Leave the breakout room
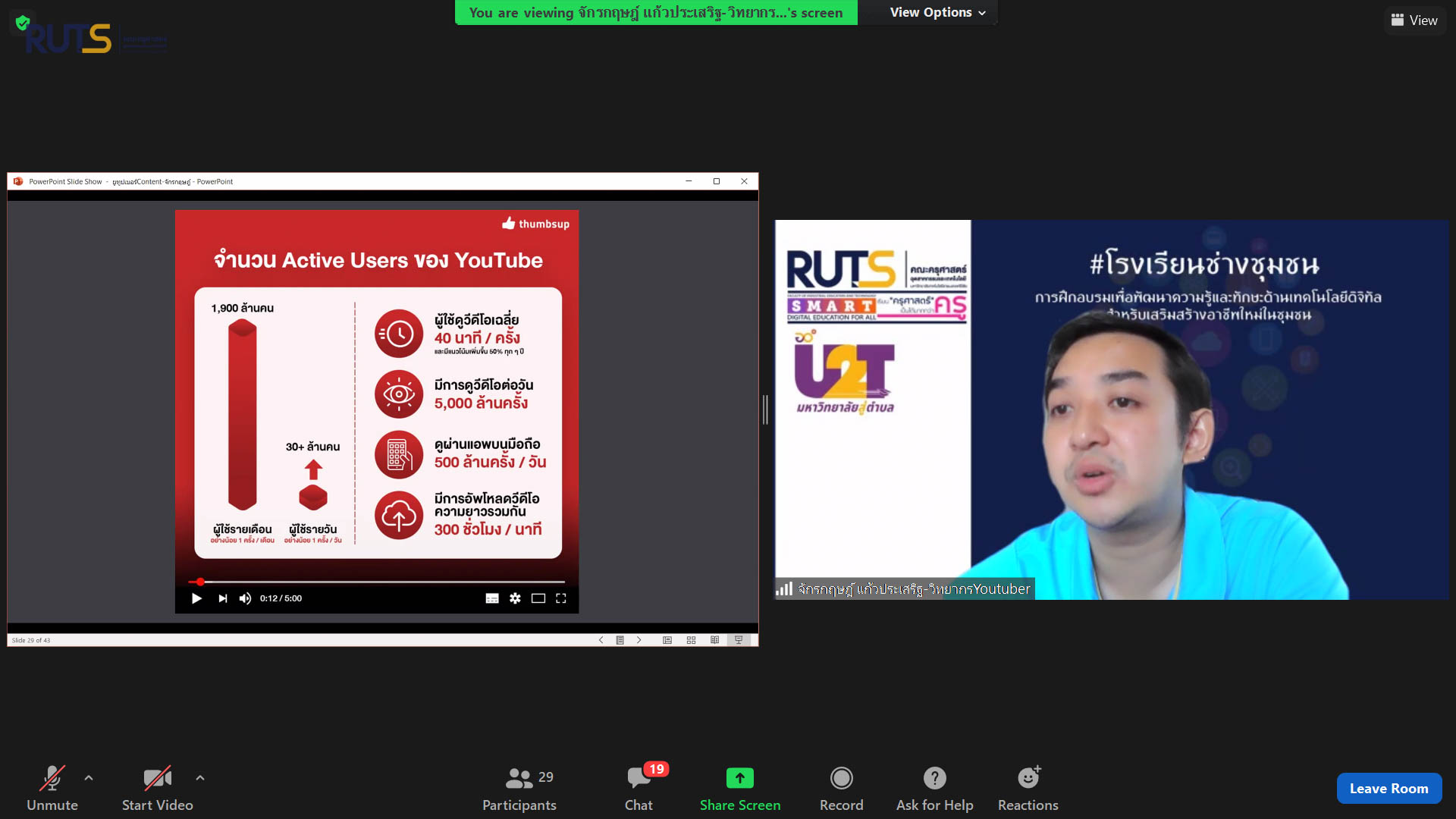The width and height of the screenshot is (1456, 819). 1389,789
